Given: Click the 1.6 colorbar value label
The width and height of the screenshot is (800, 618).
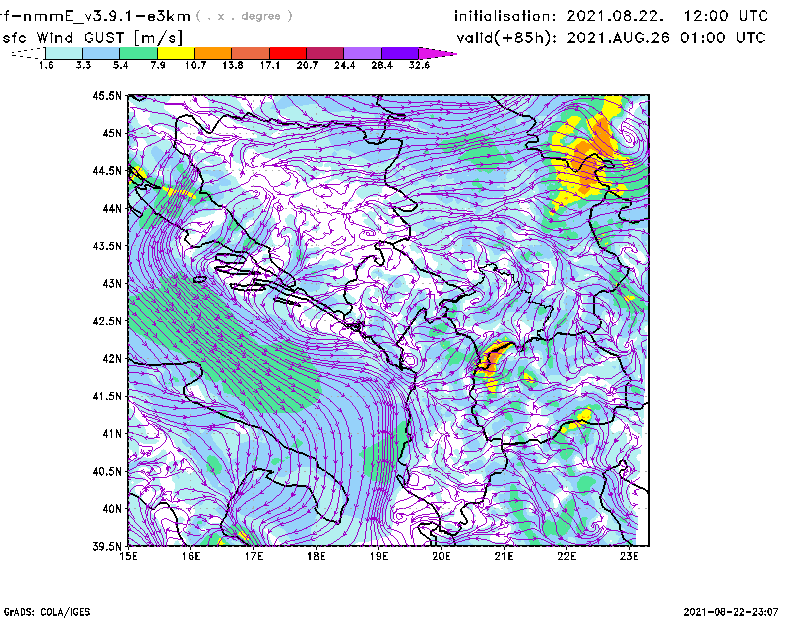Looking at the screenshot, I should pos(46,65).
